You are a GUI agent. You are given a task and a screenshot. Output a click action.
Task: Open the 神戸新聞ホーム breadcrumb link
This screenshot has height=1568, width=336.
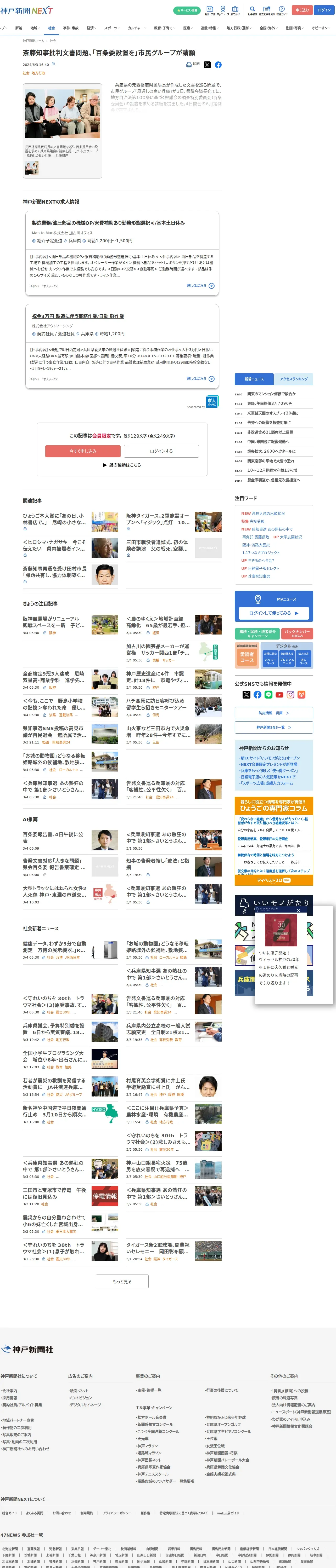(33, 41)
